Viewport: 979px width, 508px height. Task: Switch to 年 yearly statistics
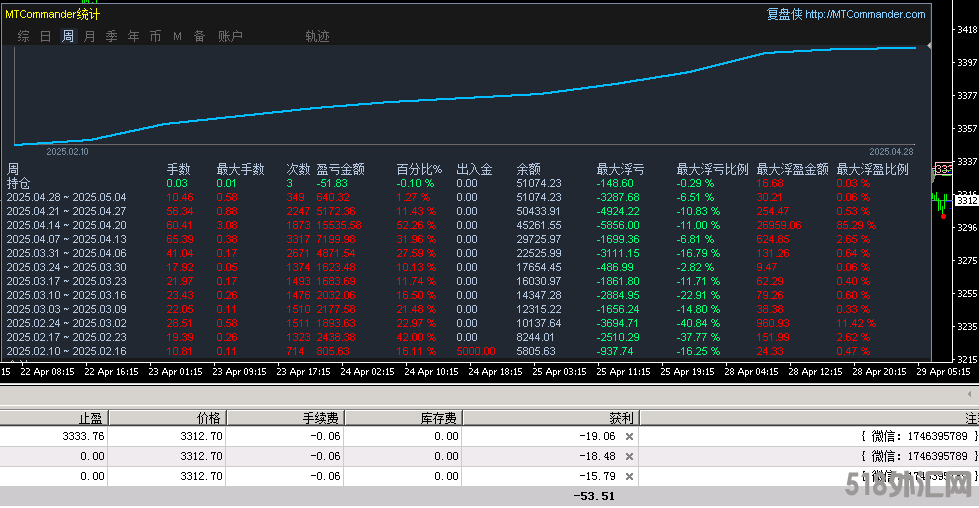(x=133, y=36)
